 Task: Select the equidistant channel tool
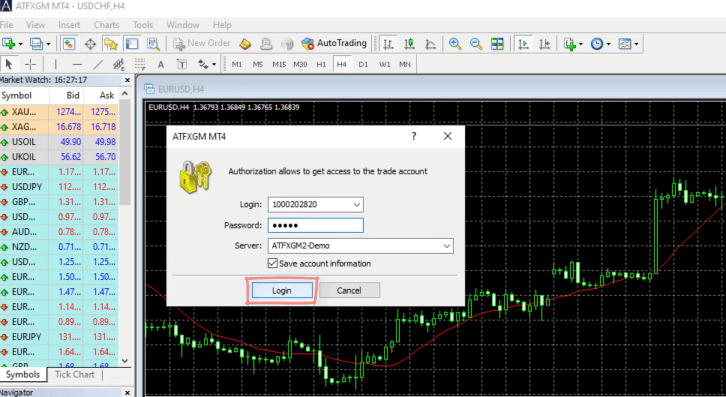119,64
